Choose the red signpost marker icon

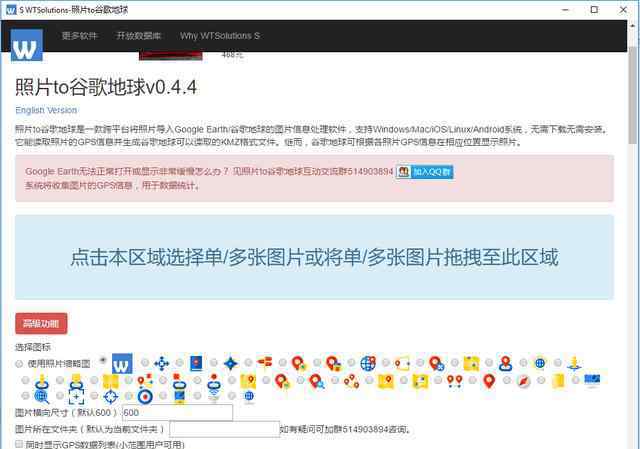point(264,362)
